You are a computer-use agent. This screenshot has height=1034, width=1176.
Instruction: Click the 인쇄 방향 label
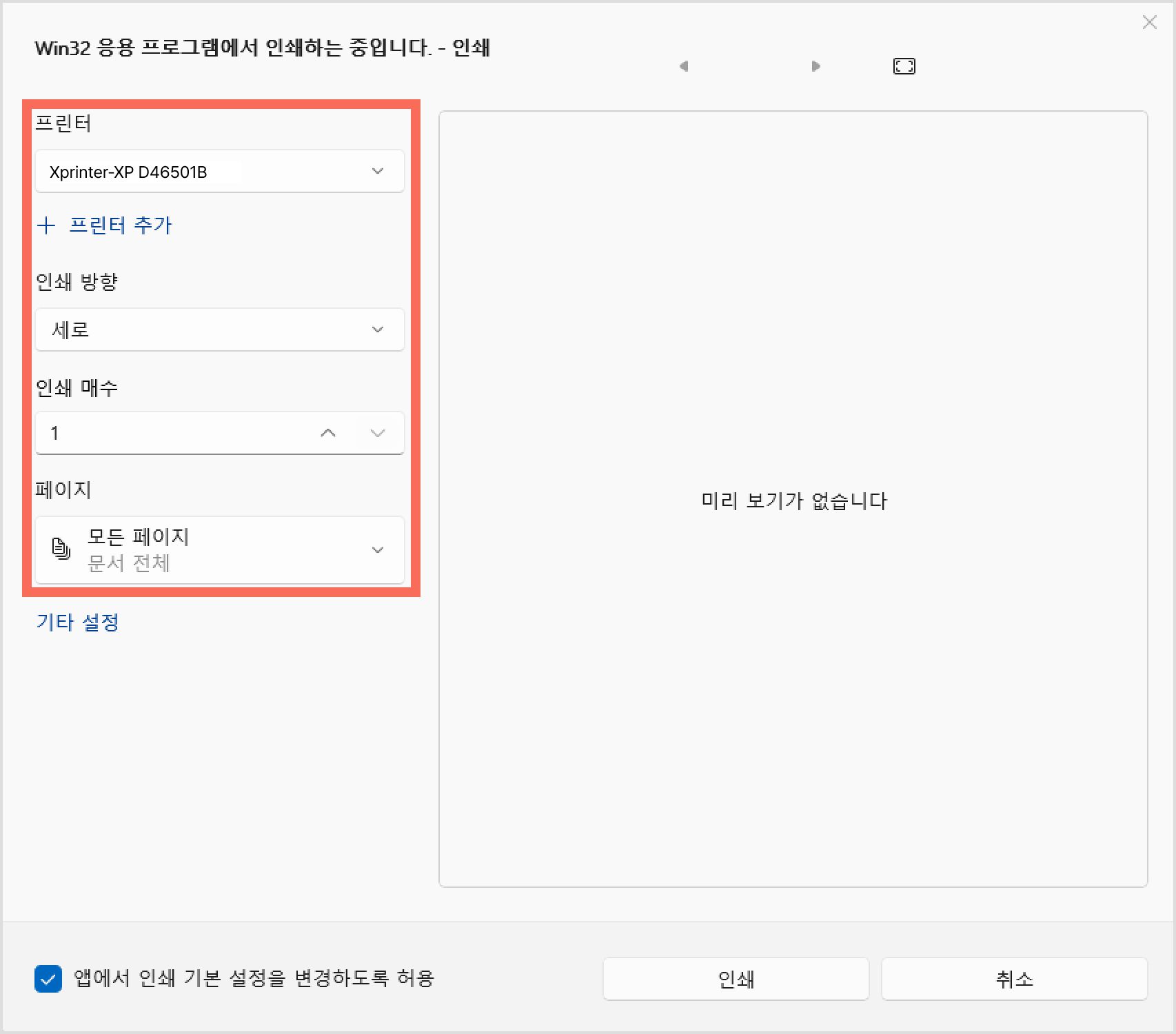(x=77, y=281)
